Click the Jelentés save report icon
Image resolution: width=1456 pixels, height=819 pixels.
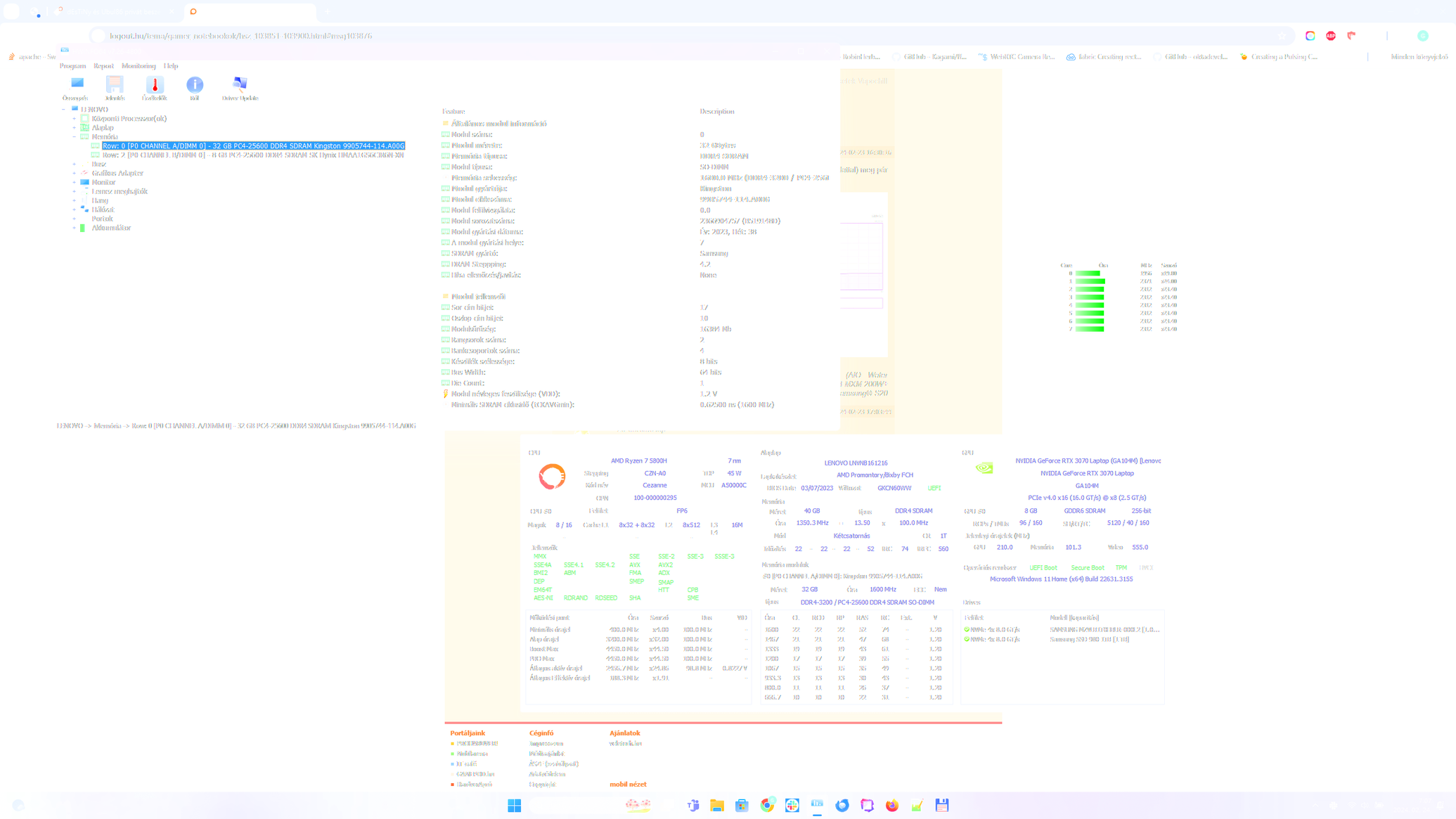115,88
